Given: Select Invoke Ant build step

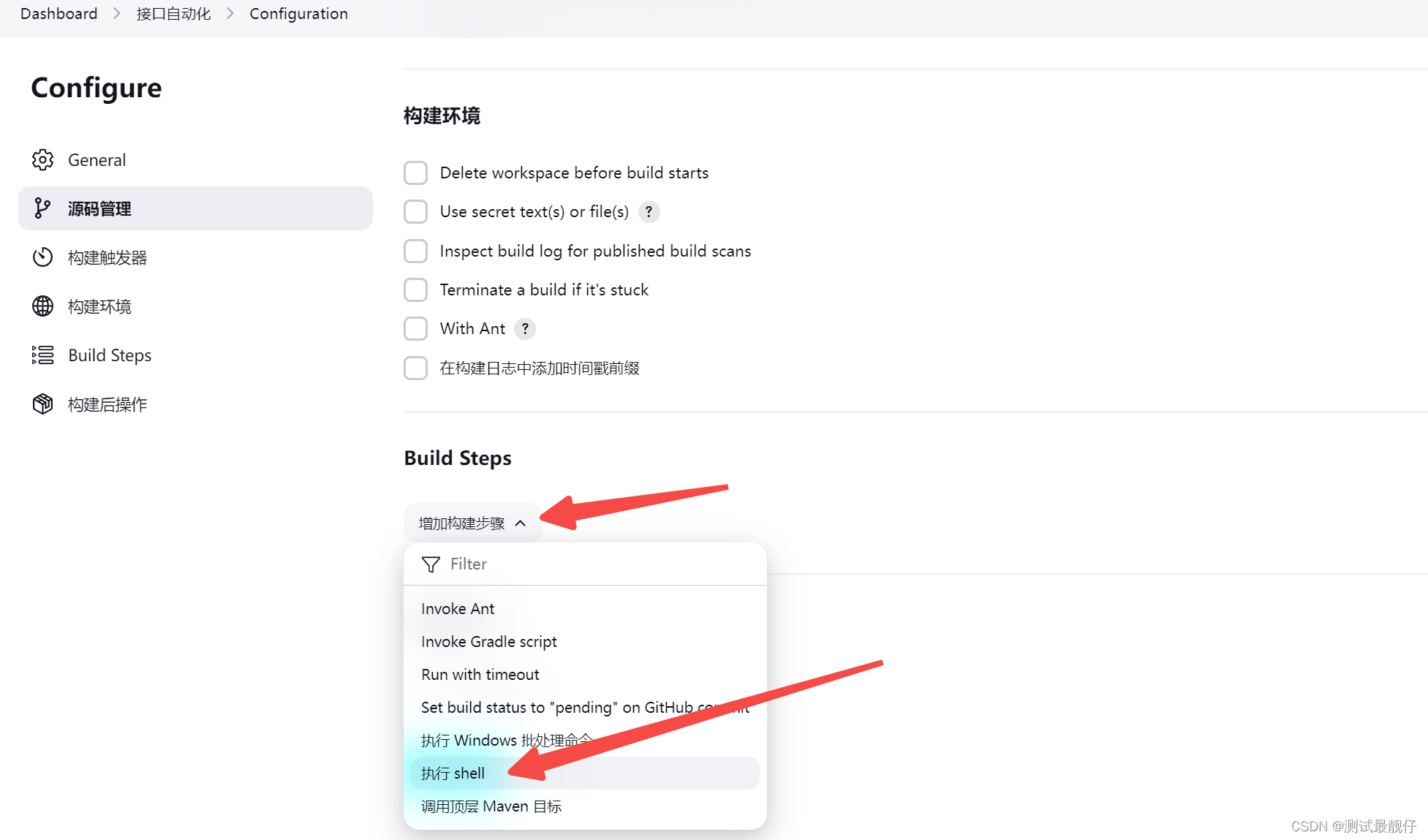Looking at the screenshot, I should coord(456,609).
